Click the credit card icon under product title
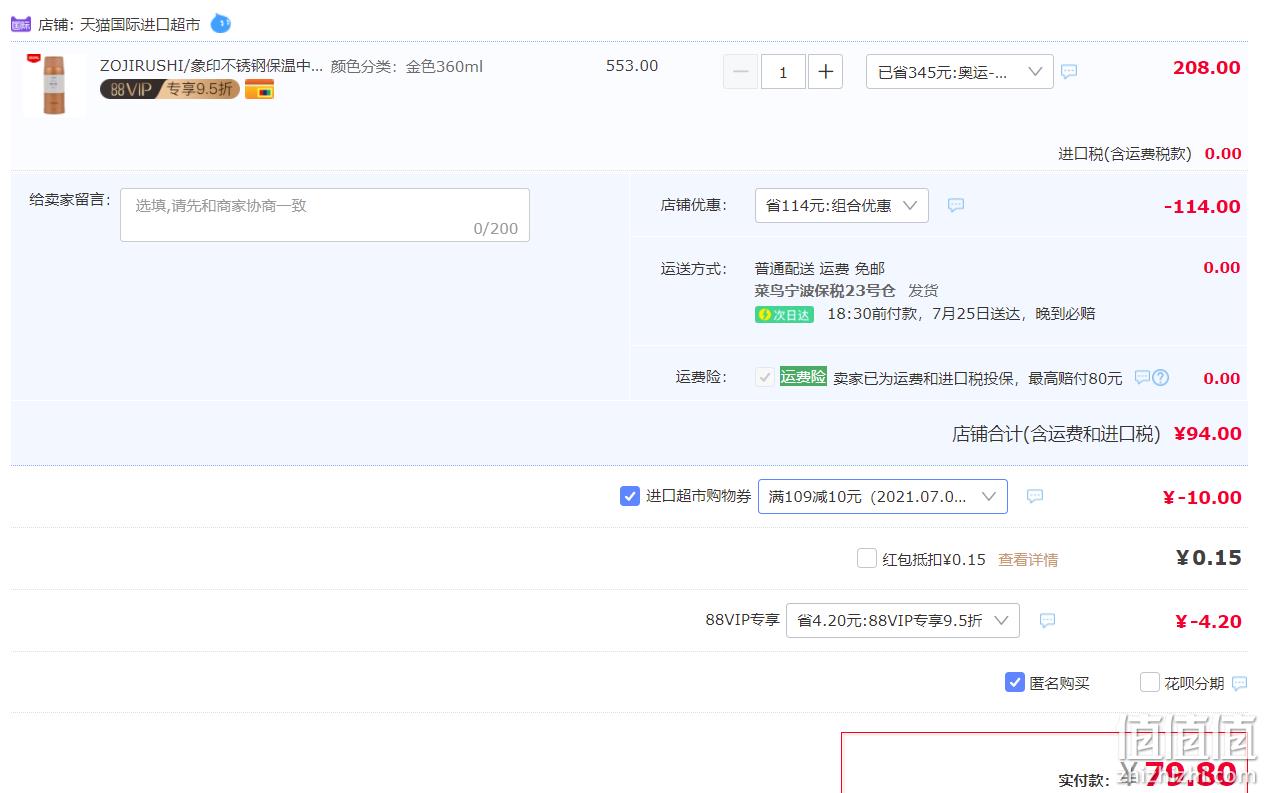 pos(259,90)
